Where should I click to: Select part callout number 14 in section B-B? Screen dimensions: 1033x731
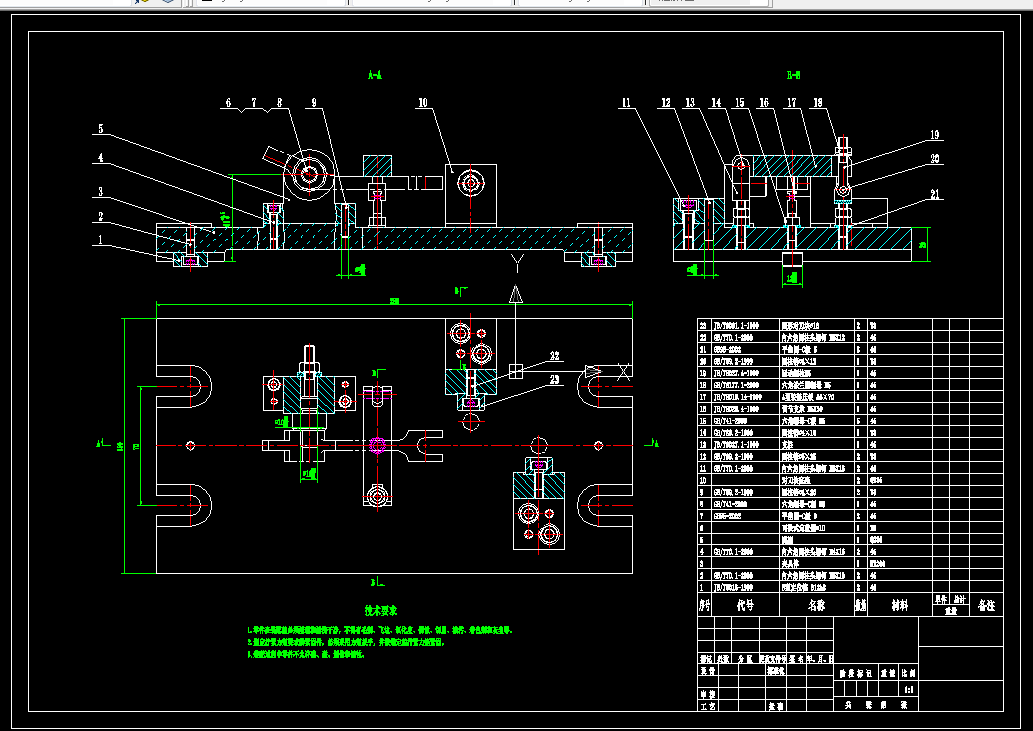[x=716, y=103]
